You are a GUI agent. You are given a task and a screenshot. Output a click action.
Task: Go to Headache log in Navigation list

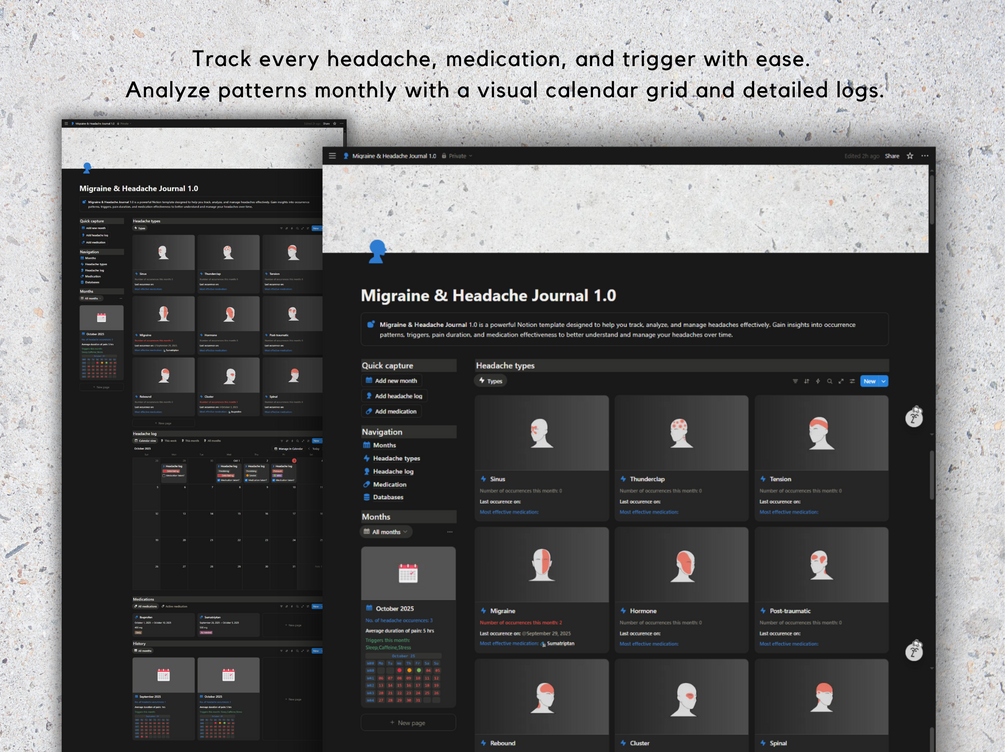tap(388, 471)
